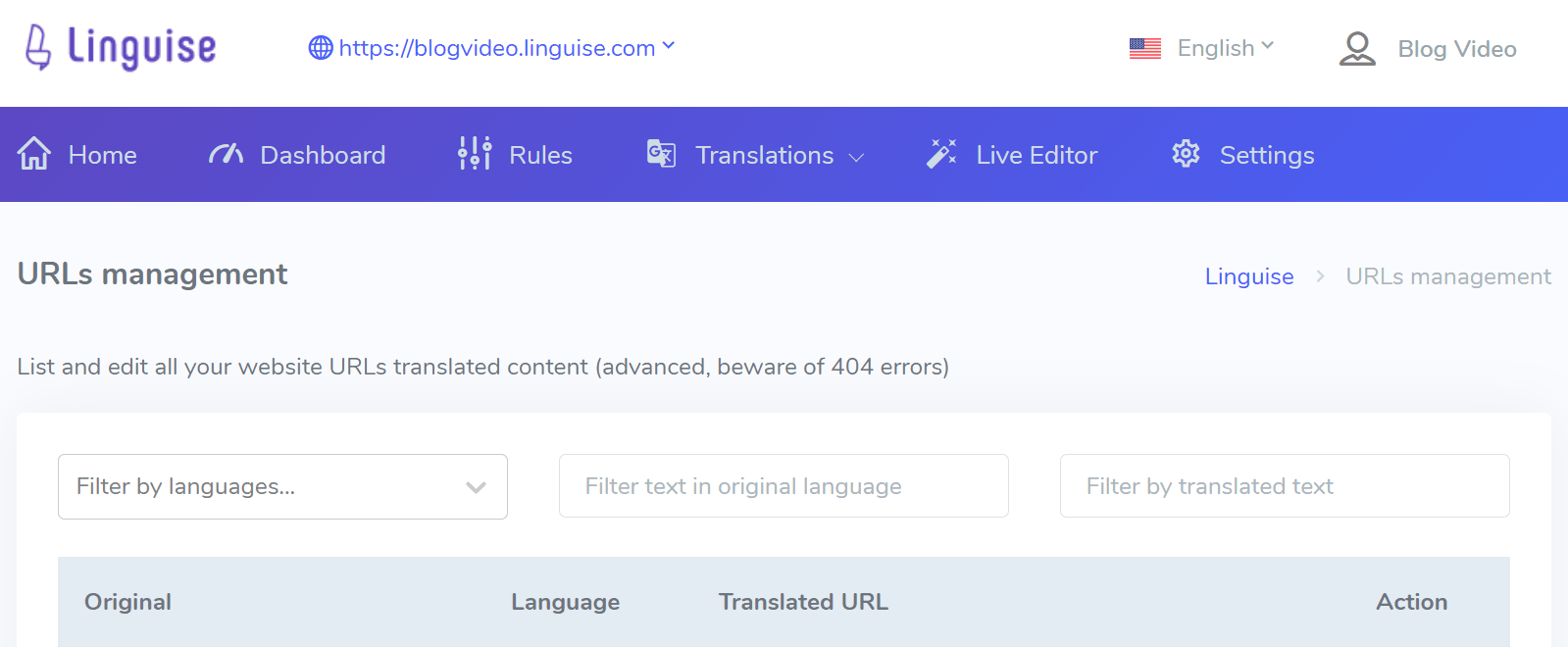Image resolution: width=1568 pixels, height=647 pixels.
Task: Click the Rules sliders icon
Action: point(475,154)
